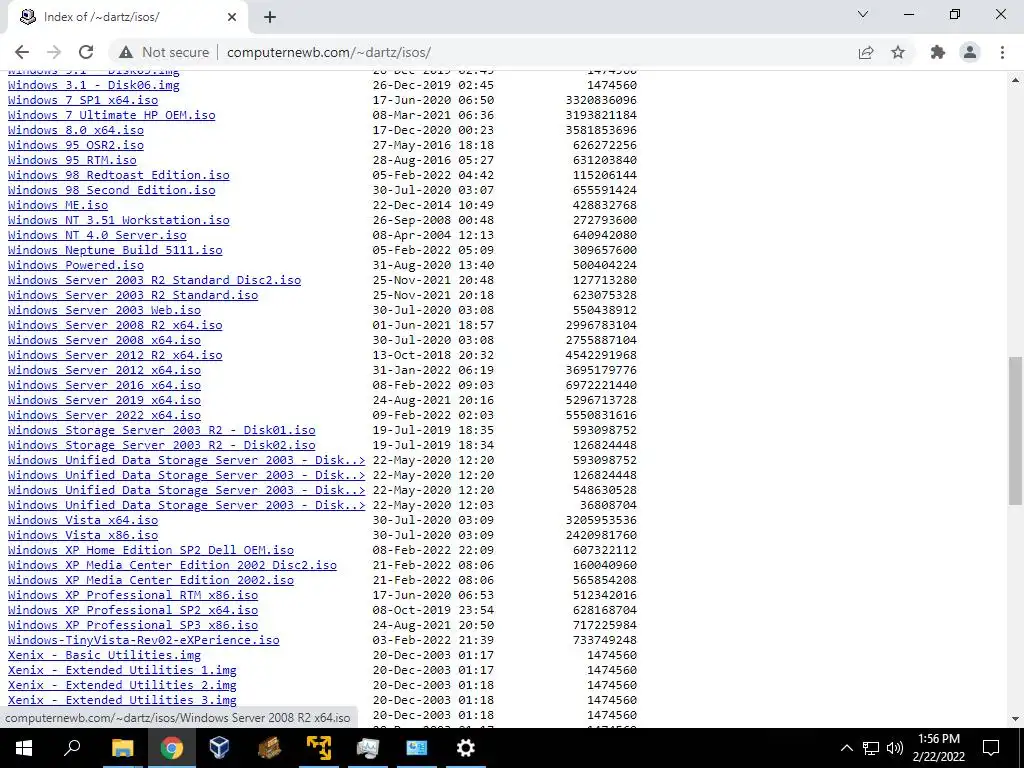This screenshot has width=1024, height=768.
Task: Open the yellow network diagram taskbar app
Action: click(x=319, y=748)
